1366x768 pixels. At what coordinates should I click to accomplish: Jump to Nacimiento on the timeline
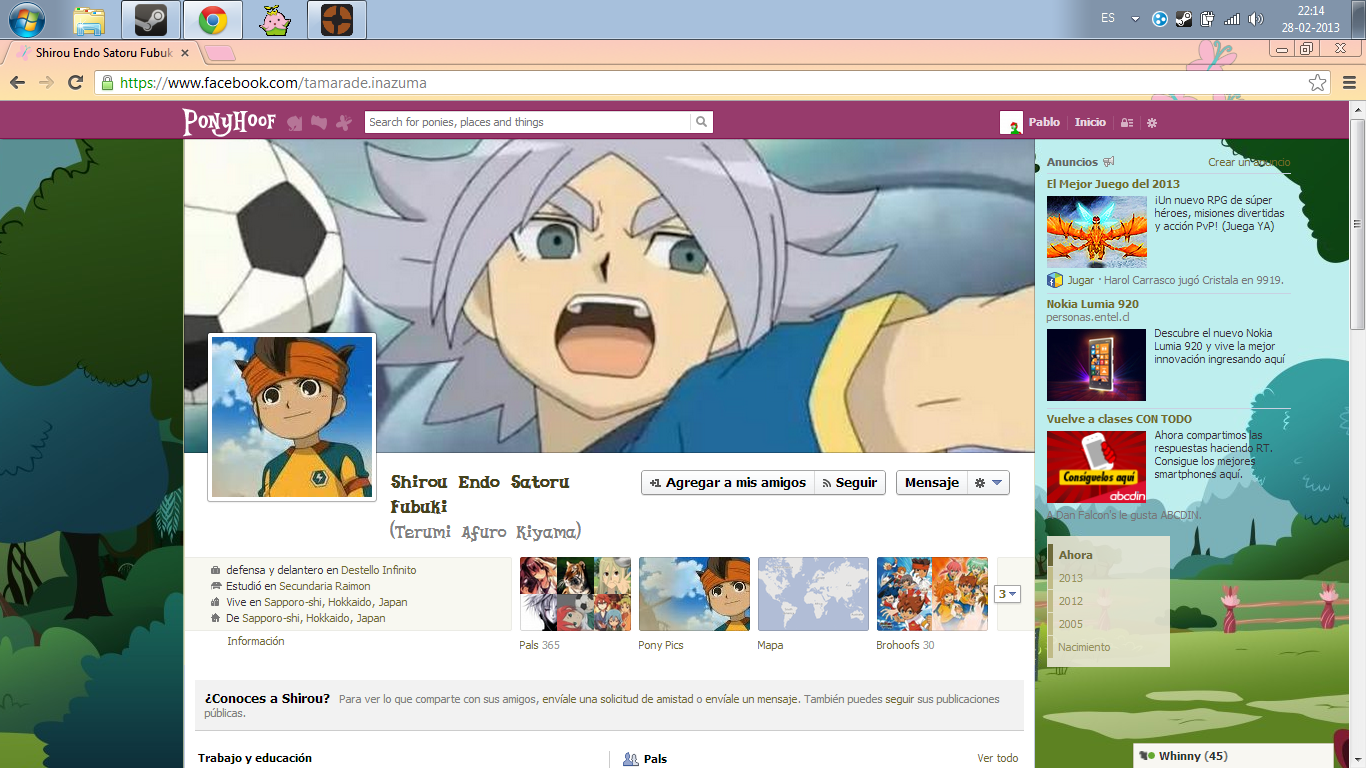1084,647
